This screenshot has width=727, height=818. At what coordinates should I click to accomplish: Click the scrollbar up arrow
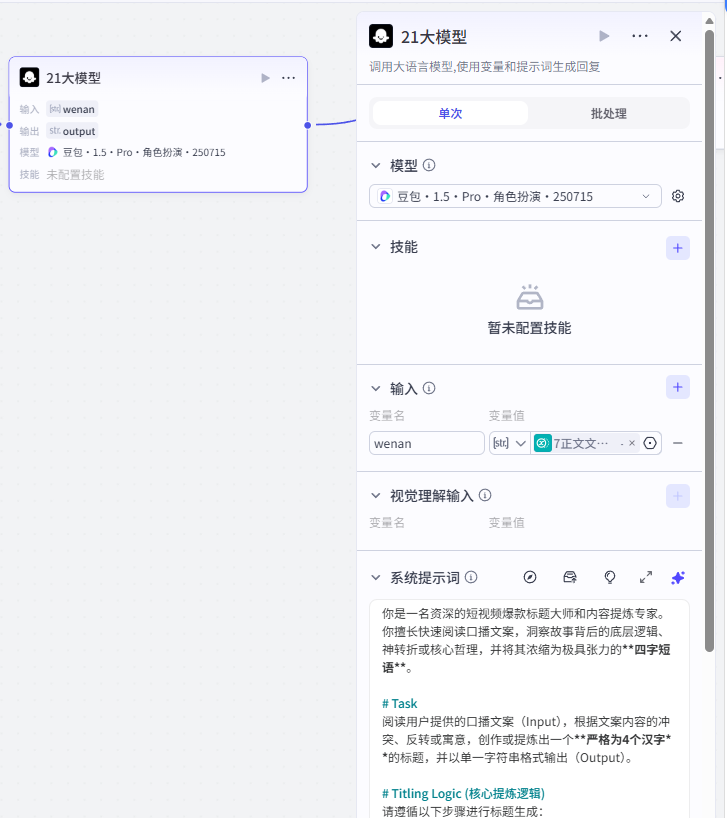click(x=709, y=21)
